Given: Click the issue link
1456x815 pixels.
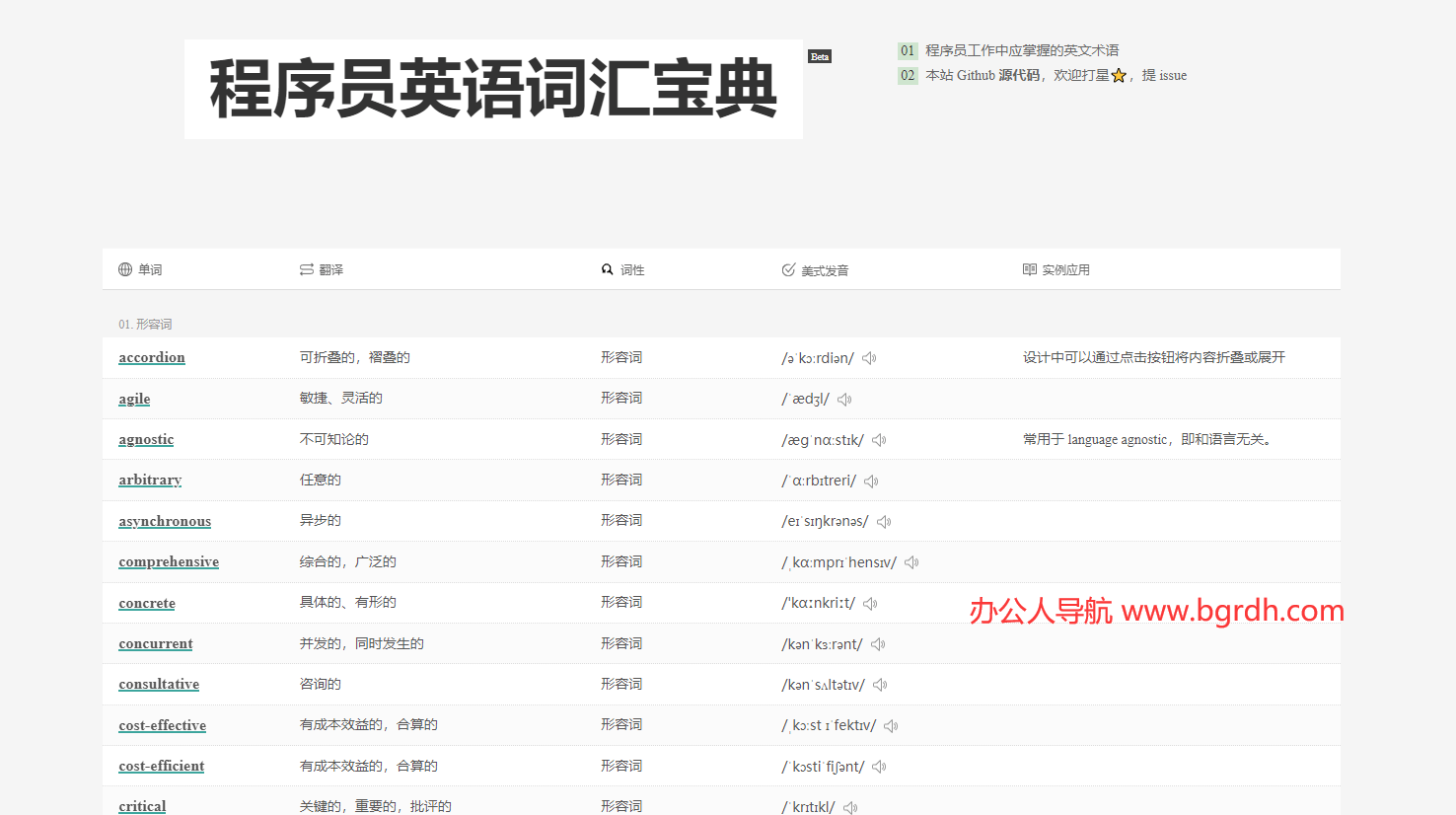Looking at the screenshot, I should 1175,75.
